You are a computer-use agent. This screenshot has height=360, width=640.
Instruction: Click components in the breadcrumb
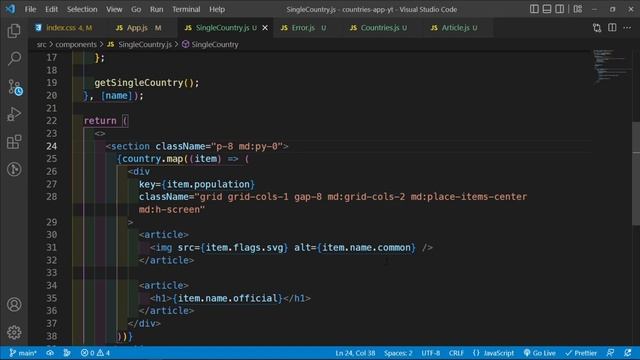(76, 44)
